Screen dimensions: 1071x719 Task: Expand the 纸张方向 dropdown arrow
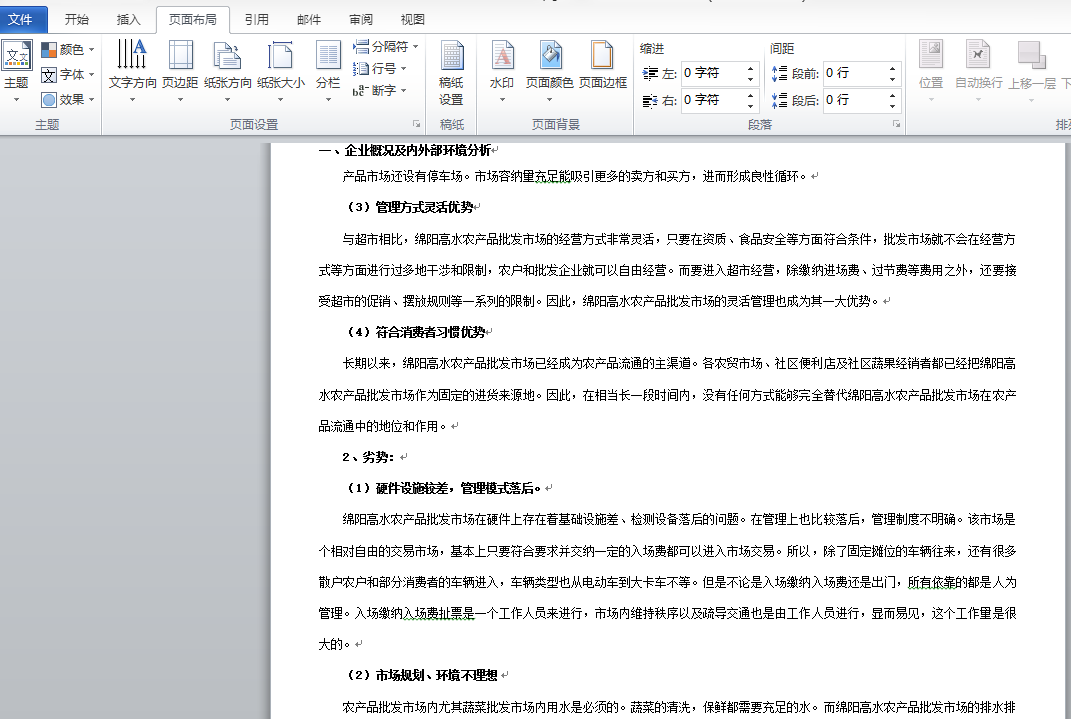(227, 100)
